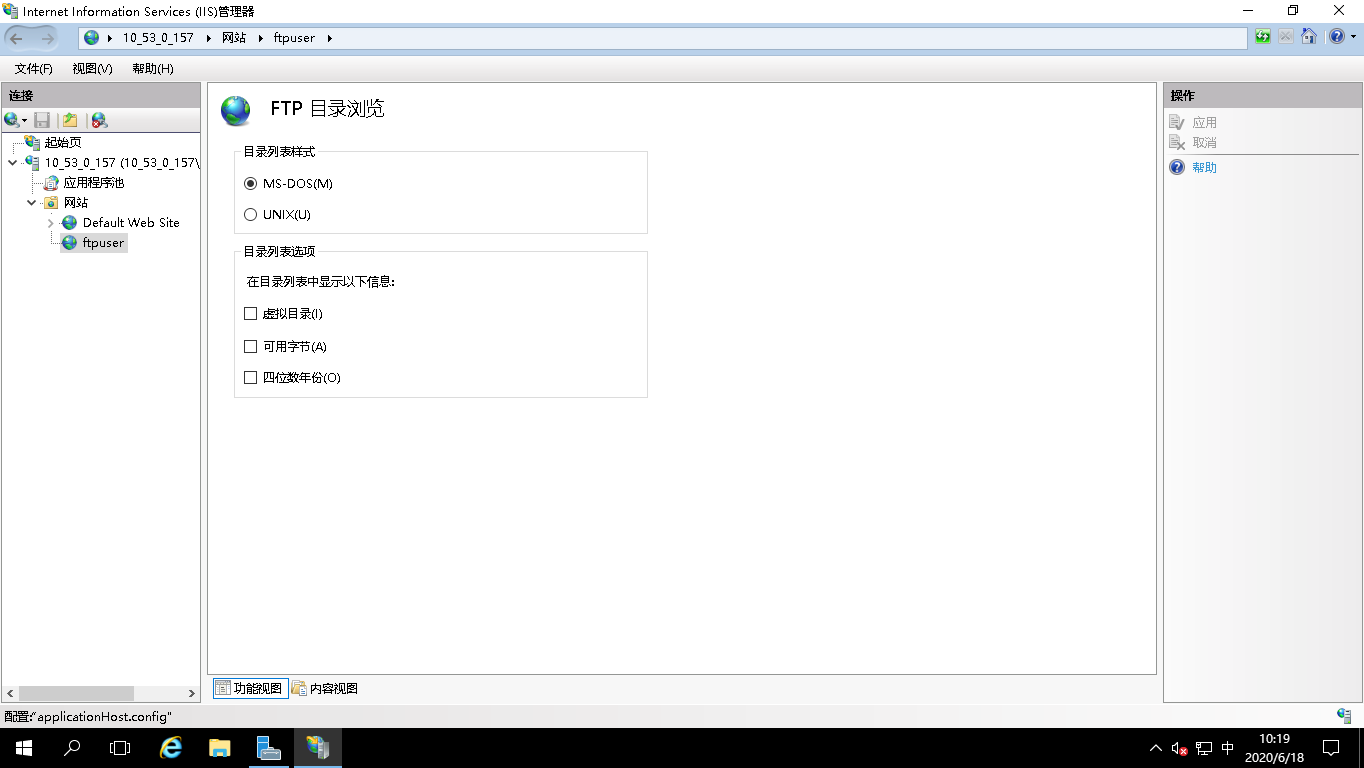Click the globe icon in address bar

tap(92, 38)
